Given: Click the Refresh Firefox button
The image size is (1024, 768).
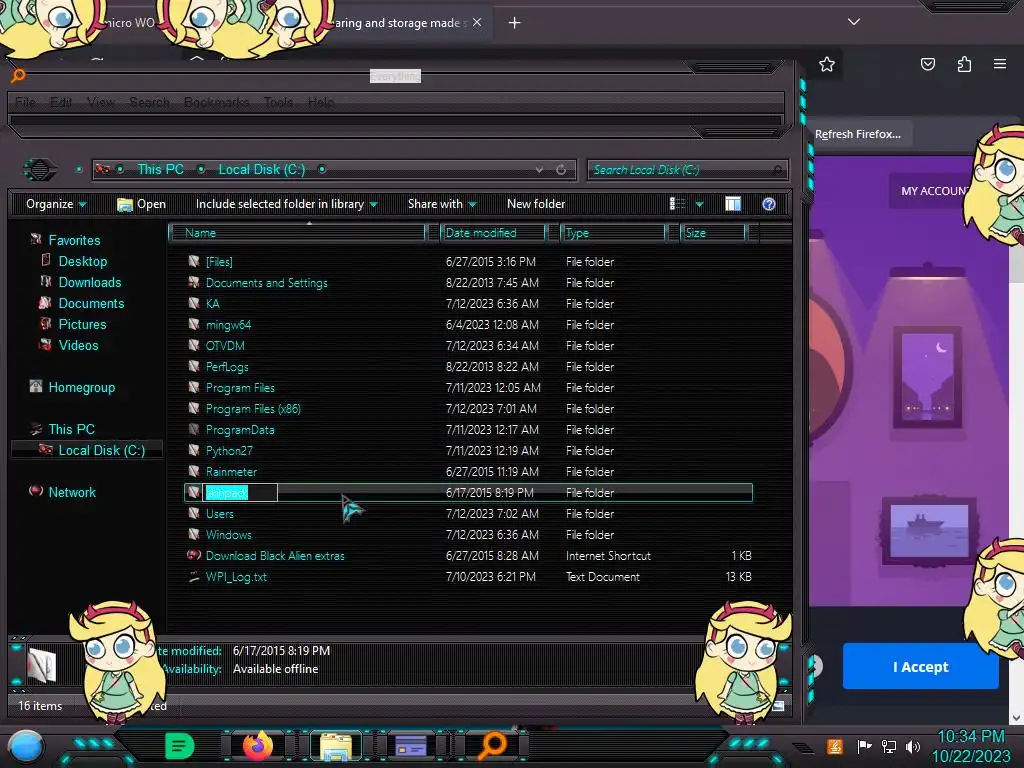Looking at the screenshot, I should point(857,134).
